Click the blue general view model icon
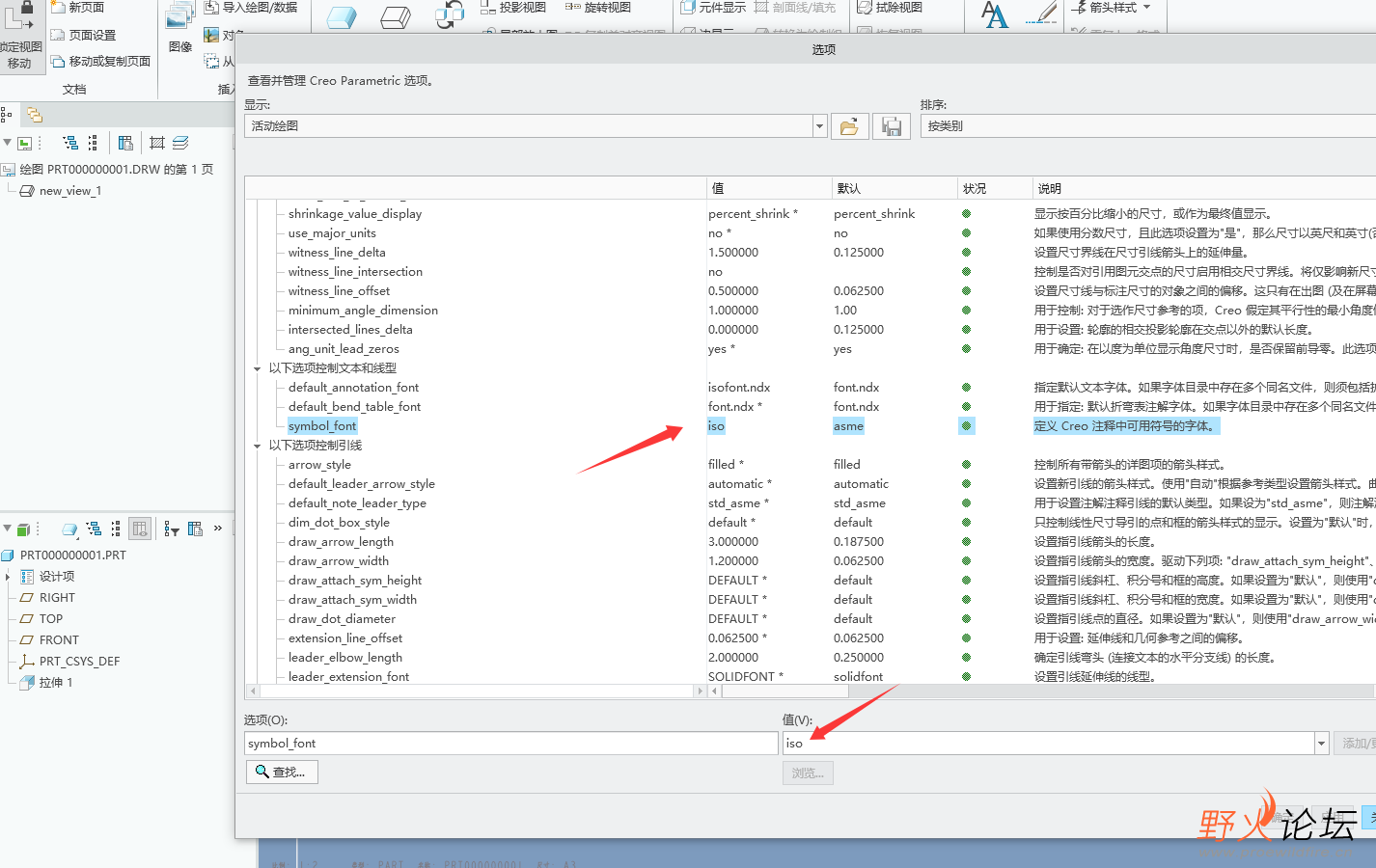Screen dimensions: 1376x868 [341, 15]
